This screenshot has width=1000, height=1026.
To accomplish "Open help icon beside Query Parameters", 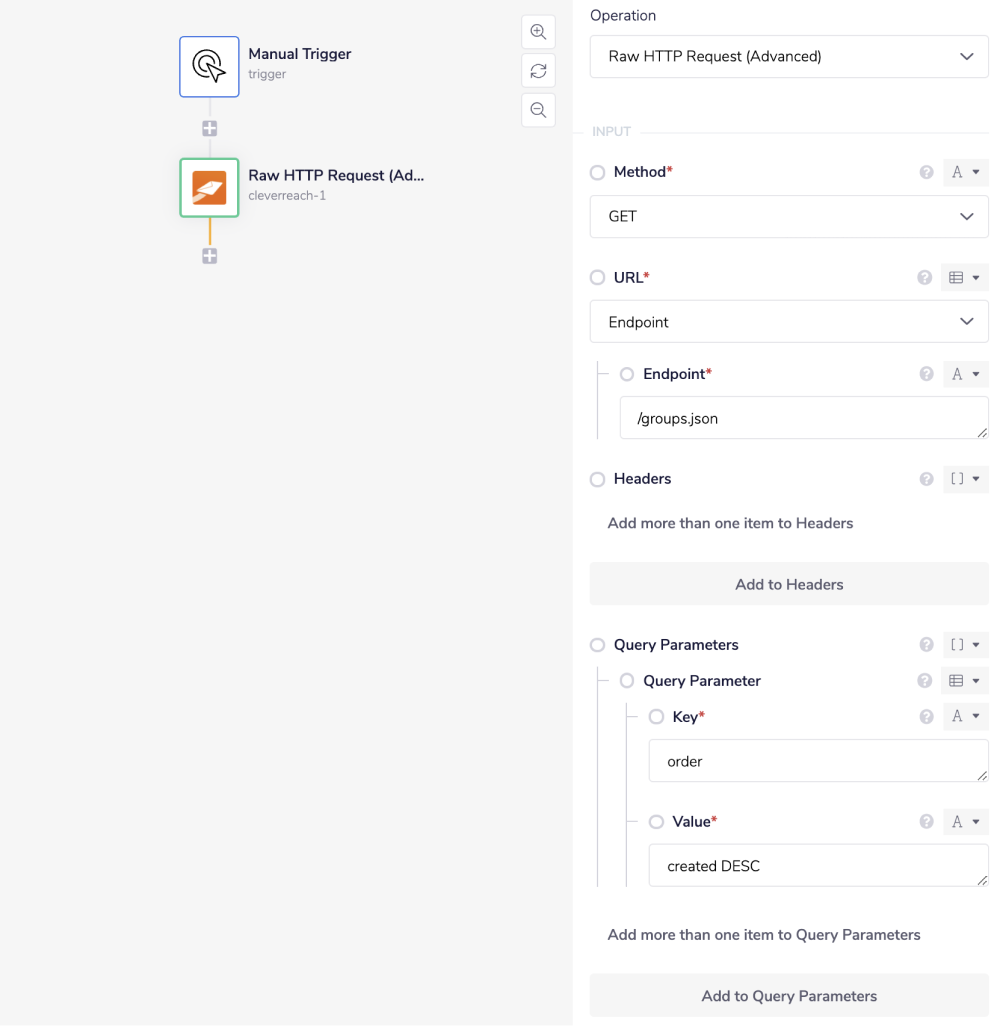I will coord(925,645).
